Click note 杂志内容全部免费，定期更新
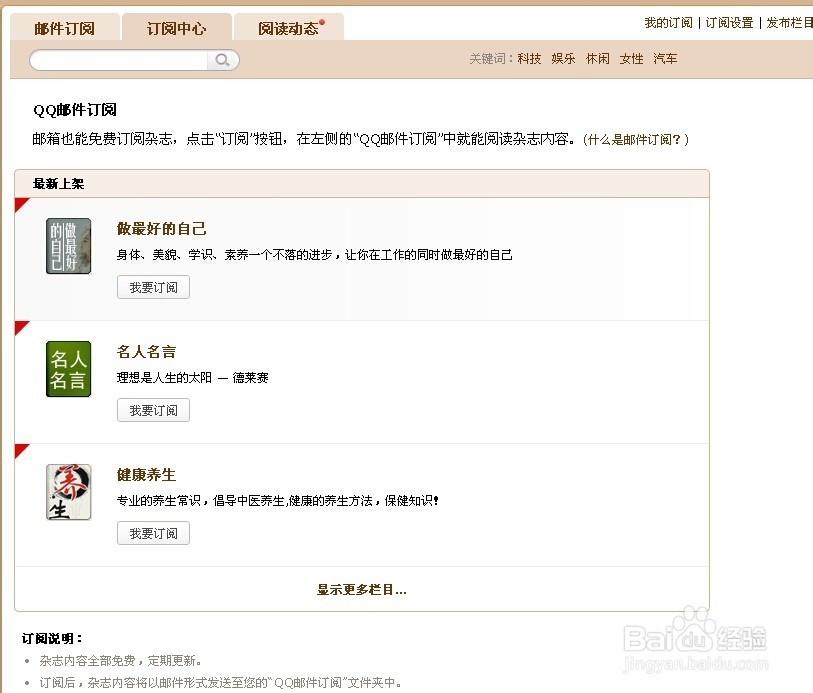This screenshot has height=693, width=813. point(120,661)
